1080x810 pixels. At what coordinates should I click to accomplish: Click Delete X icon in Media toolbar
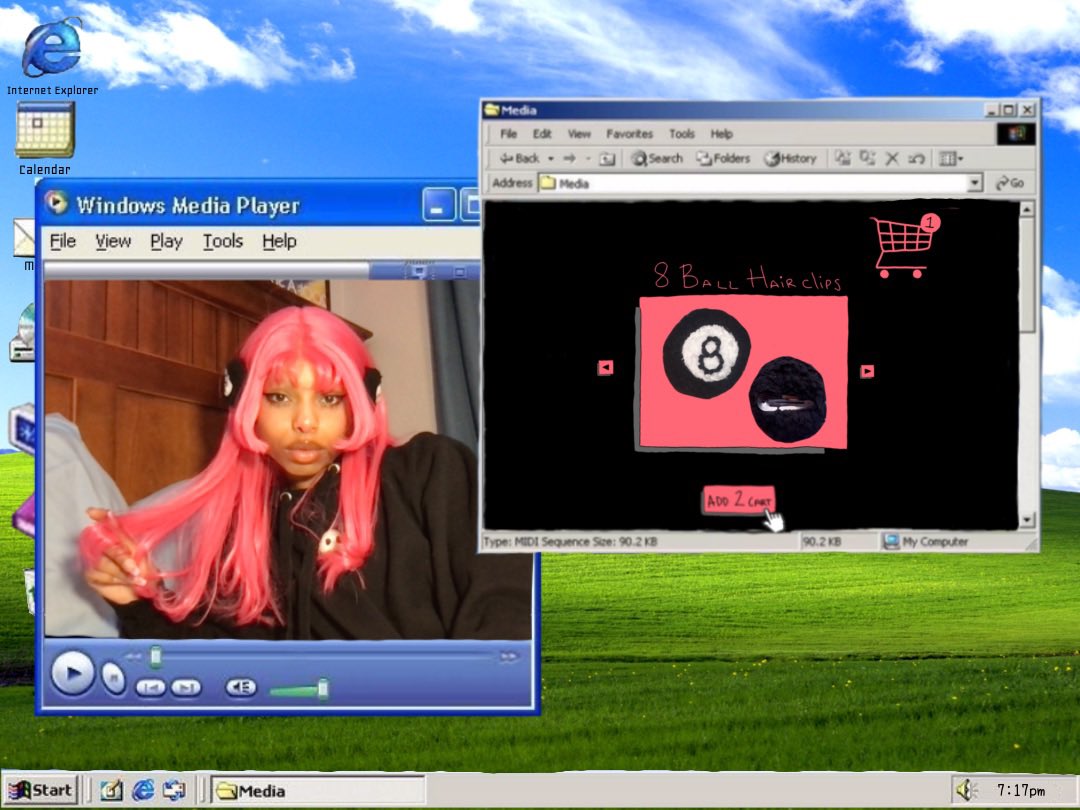click(892, 159)
